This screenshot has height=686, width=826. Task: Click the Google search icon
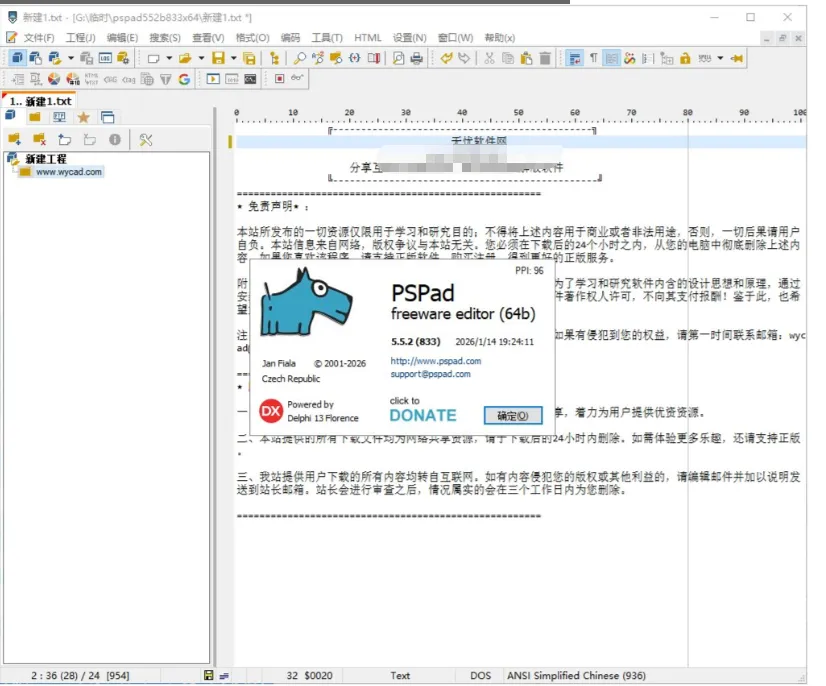[x=184, y=79]
